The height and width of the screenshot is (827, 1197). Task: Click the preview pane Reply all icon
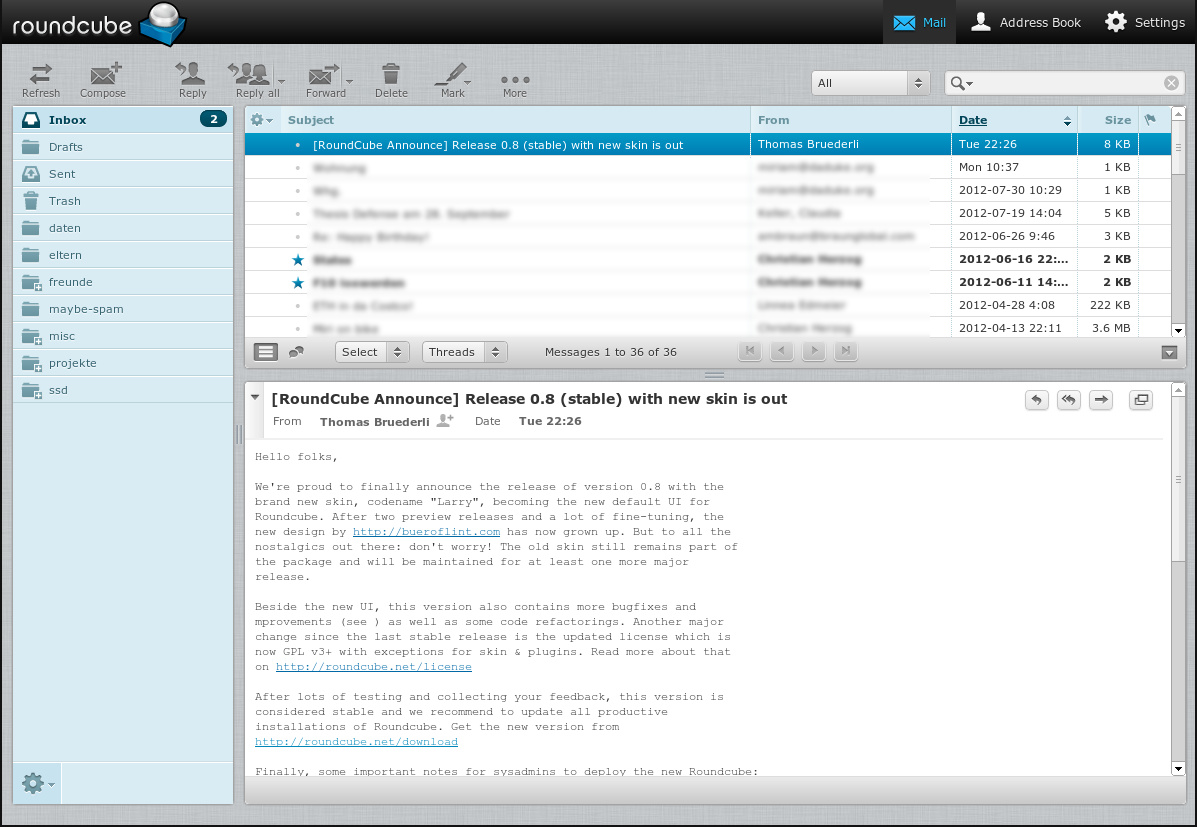tap(1069, 399)
